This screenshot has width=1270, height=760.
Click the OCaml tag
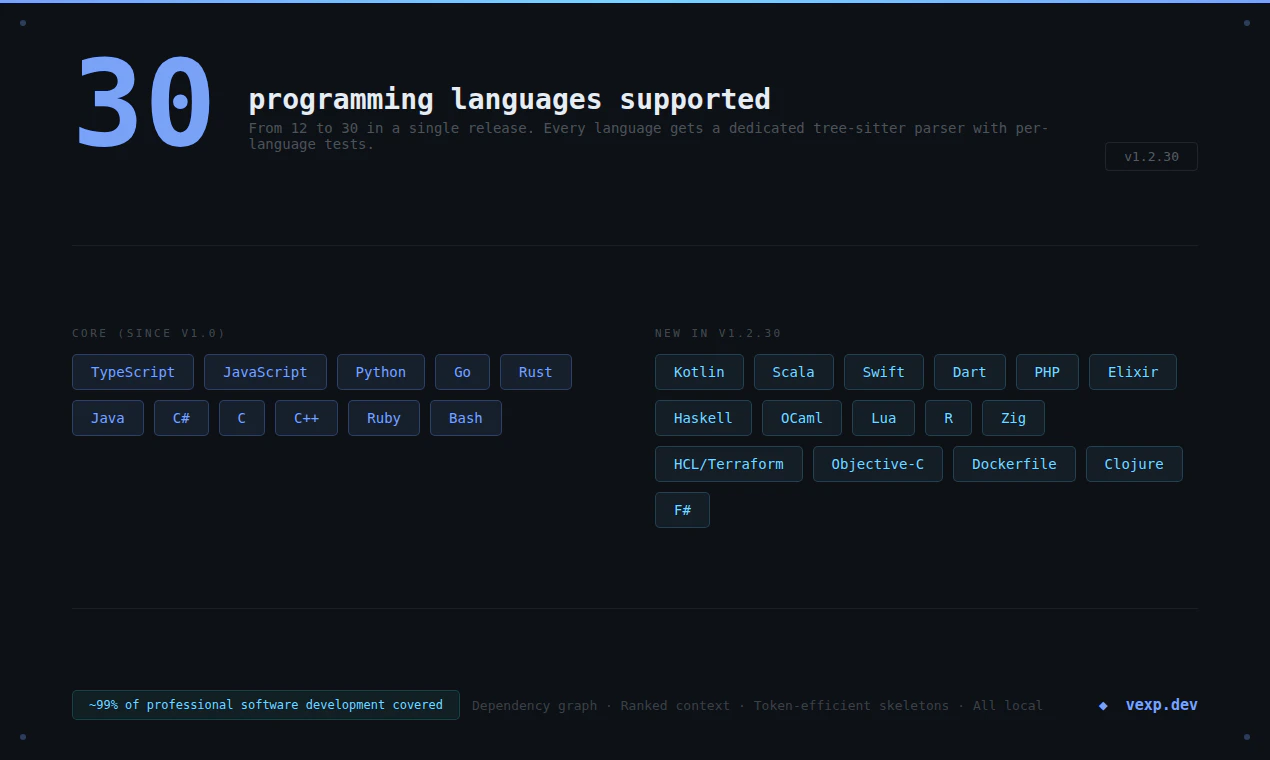[802, 418]
